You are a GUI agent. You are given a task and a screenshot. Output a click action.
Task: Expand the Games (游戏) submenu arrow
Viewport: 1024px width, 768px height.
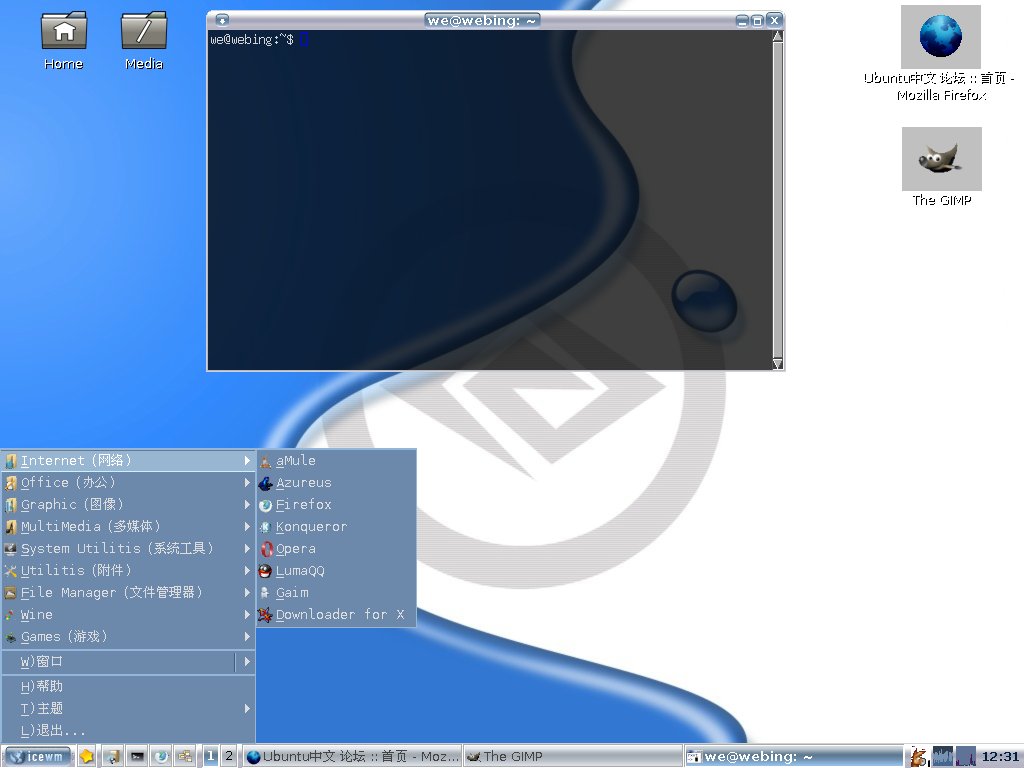247,637
